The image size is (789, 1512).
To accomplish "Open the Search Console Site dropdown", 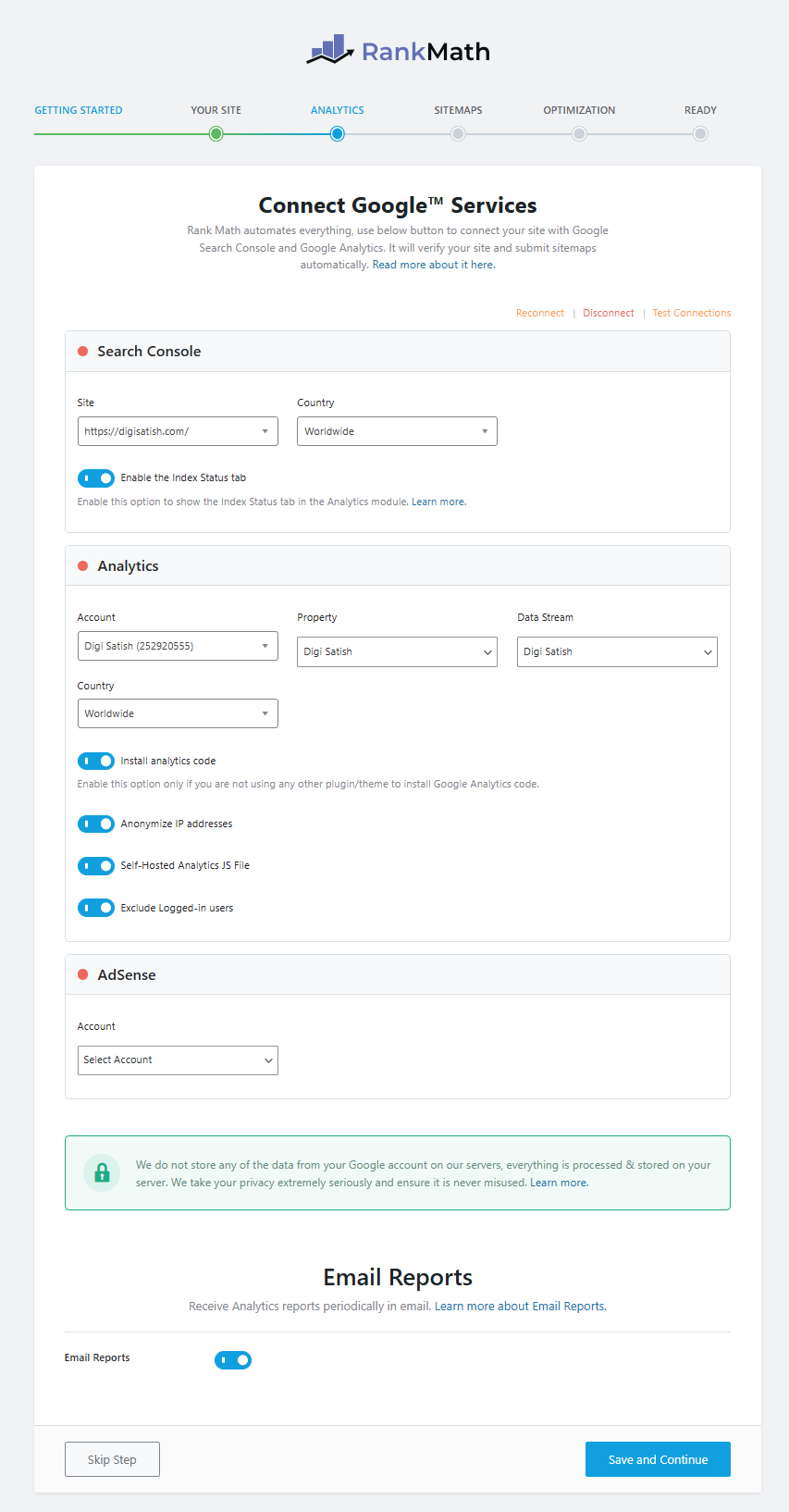I will pos(178,431).
